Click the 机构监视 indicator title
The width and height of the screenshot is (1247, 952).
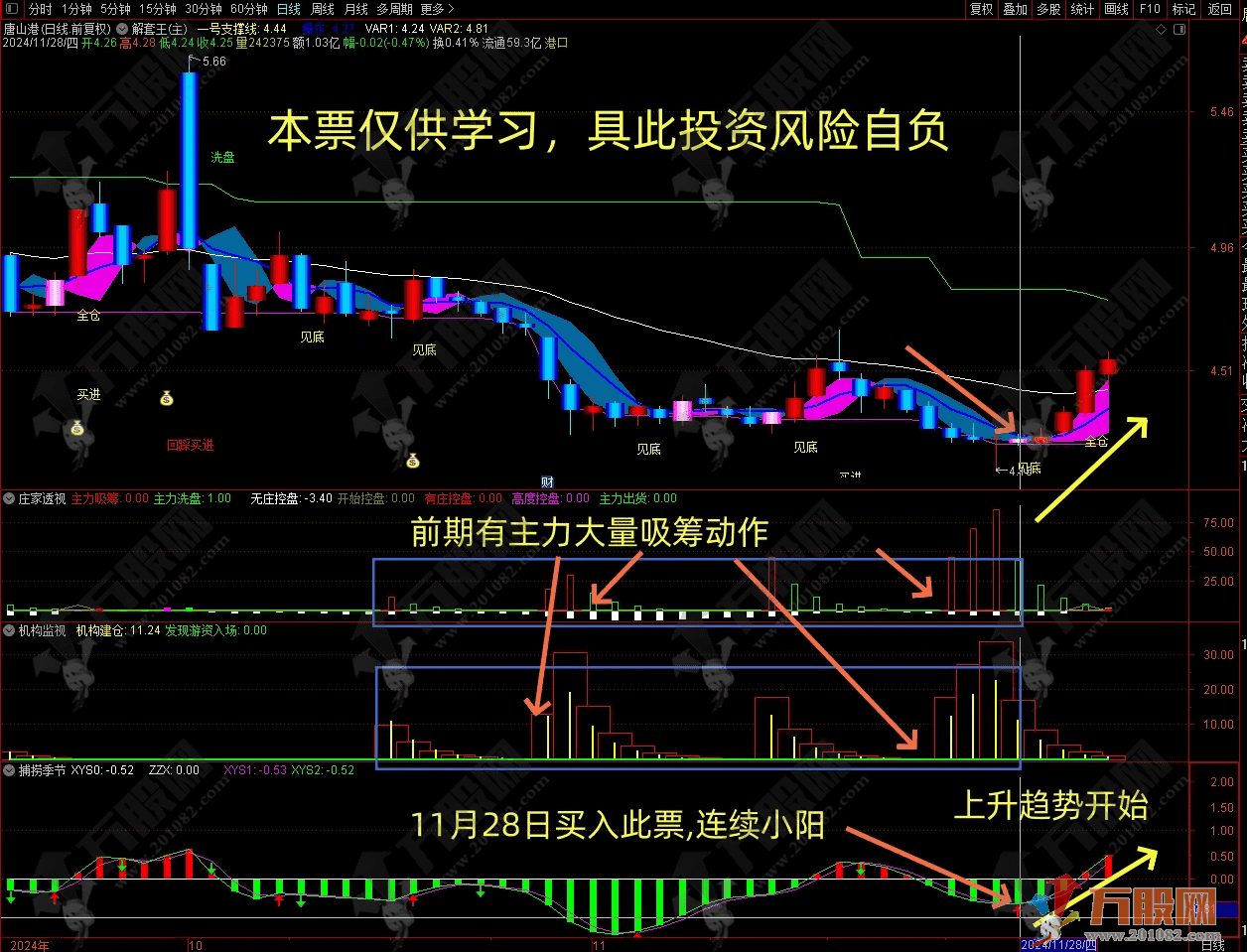pos(43,630)
